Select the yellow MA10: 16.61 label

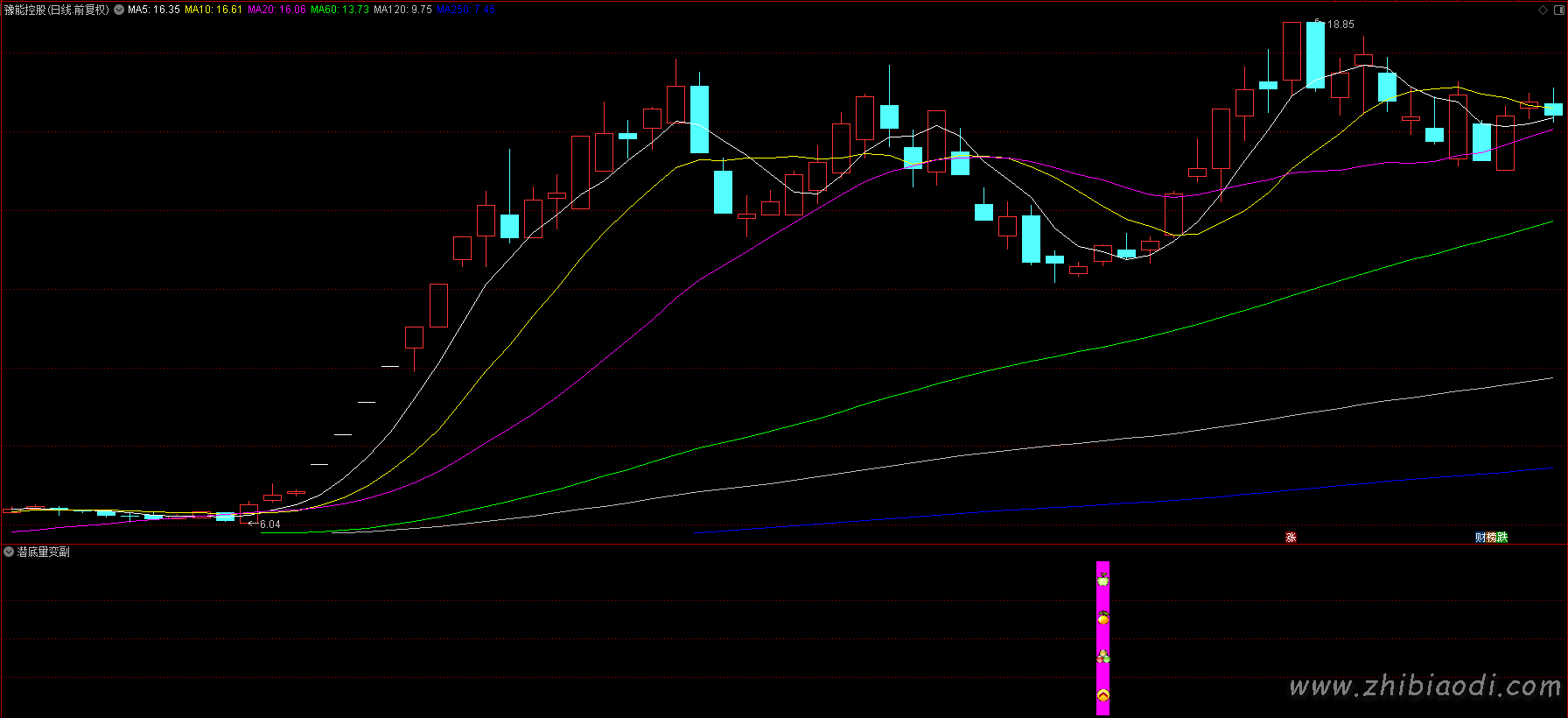(x=213, y=10)
